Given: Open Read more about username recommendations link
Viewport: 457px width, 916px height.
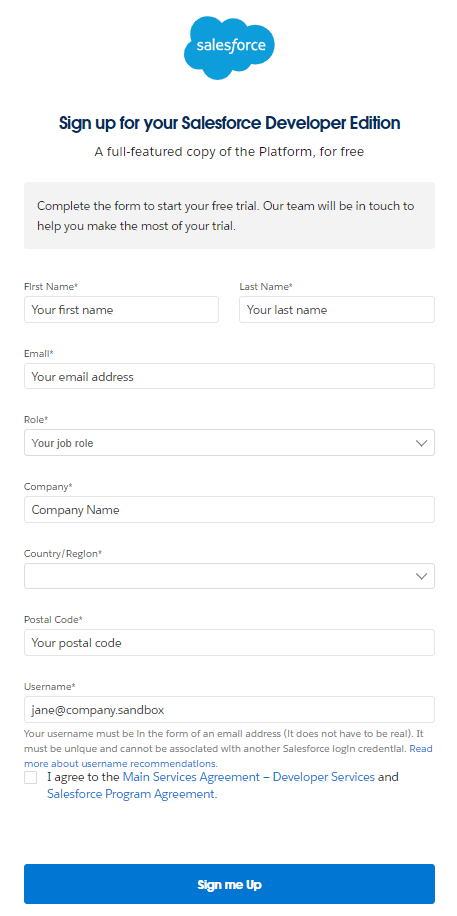Looking at the screenshot, I should 228,756.
